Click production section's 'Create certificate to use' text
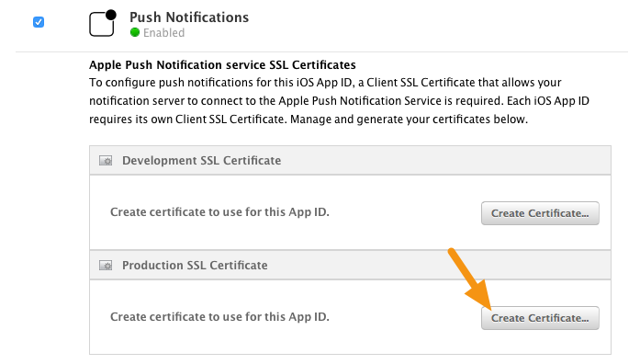Screen dimensions: 640x364 (x=220, y=317)
